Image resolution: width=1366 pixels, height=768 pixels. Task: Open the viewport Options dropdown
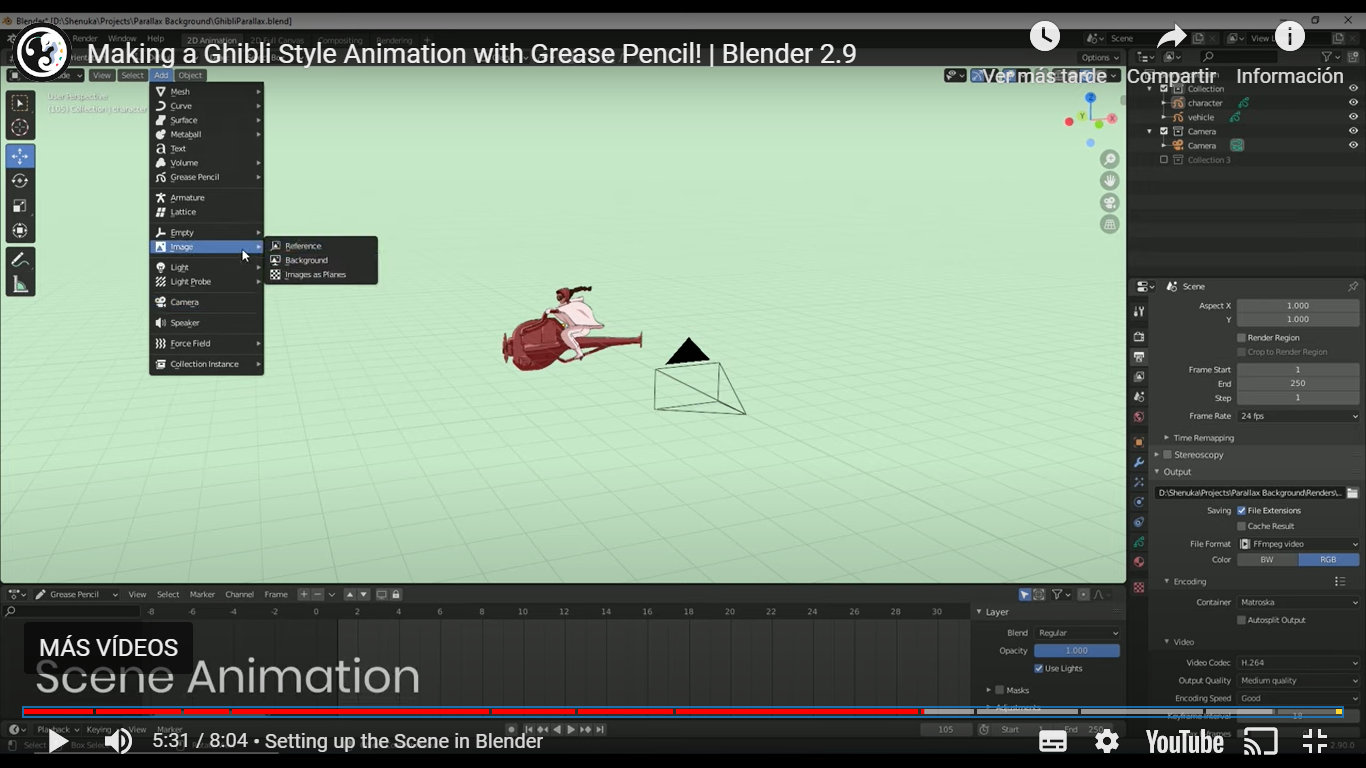point(1100,57)
